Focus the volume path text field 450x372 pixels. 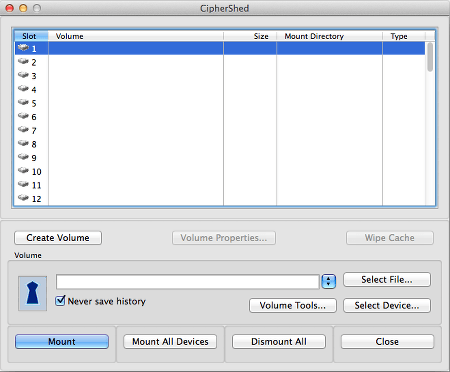[x=188, y=282]
